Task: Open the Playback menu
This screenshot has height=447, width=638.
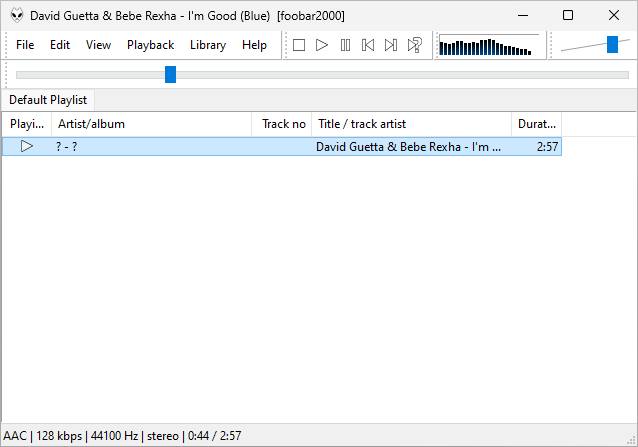Action: [151, 45]
